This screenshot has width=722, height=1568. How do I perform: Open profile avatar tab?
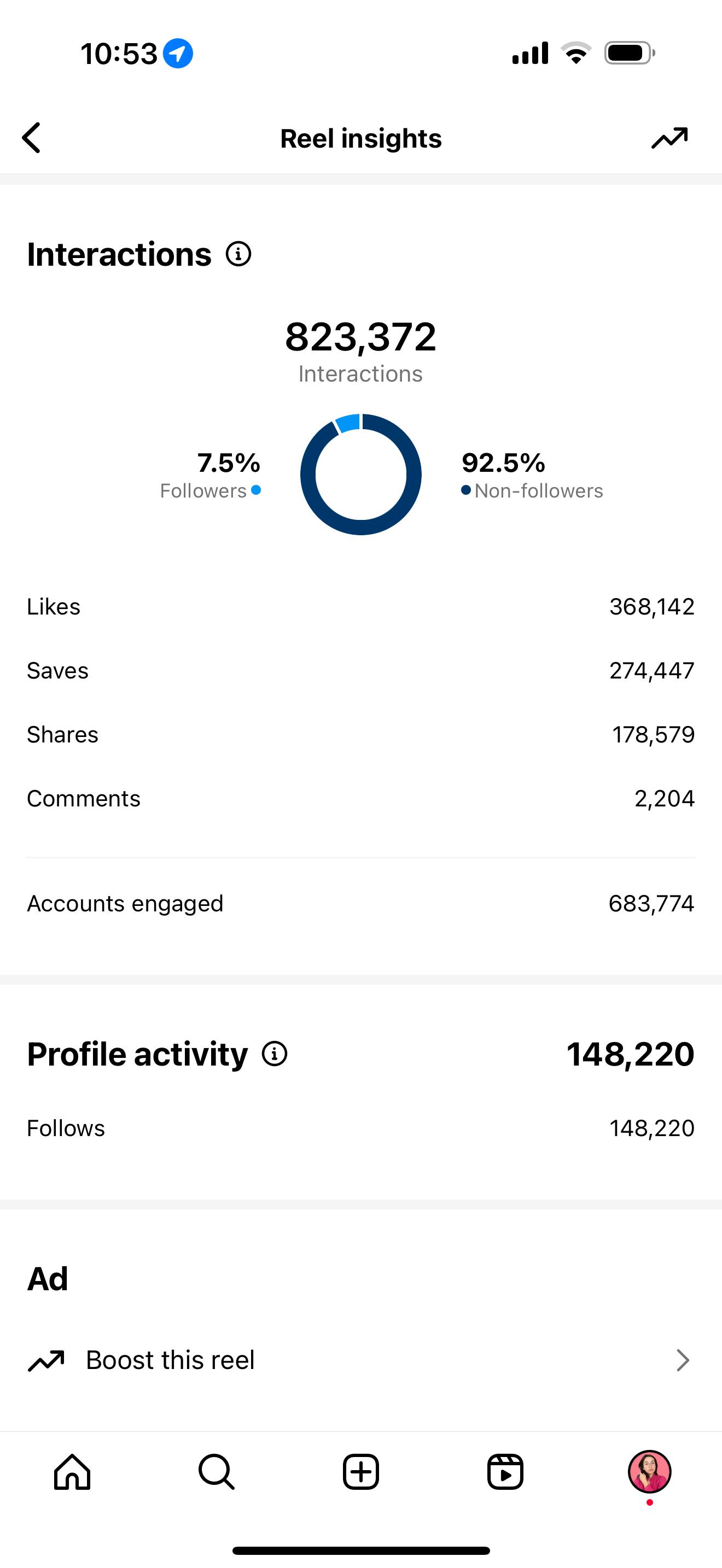[x=650, y=1472]
